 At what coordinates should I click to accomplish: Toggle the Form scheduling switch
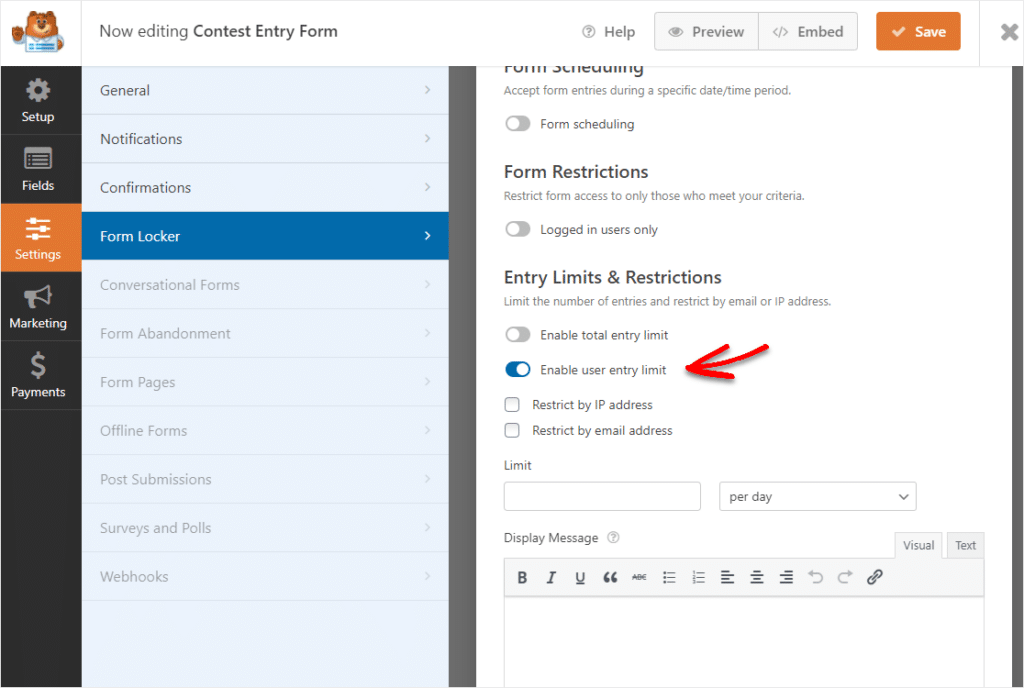pos(518,123)
